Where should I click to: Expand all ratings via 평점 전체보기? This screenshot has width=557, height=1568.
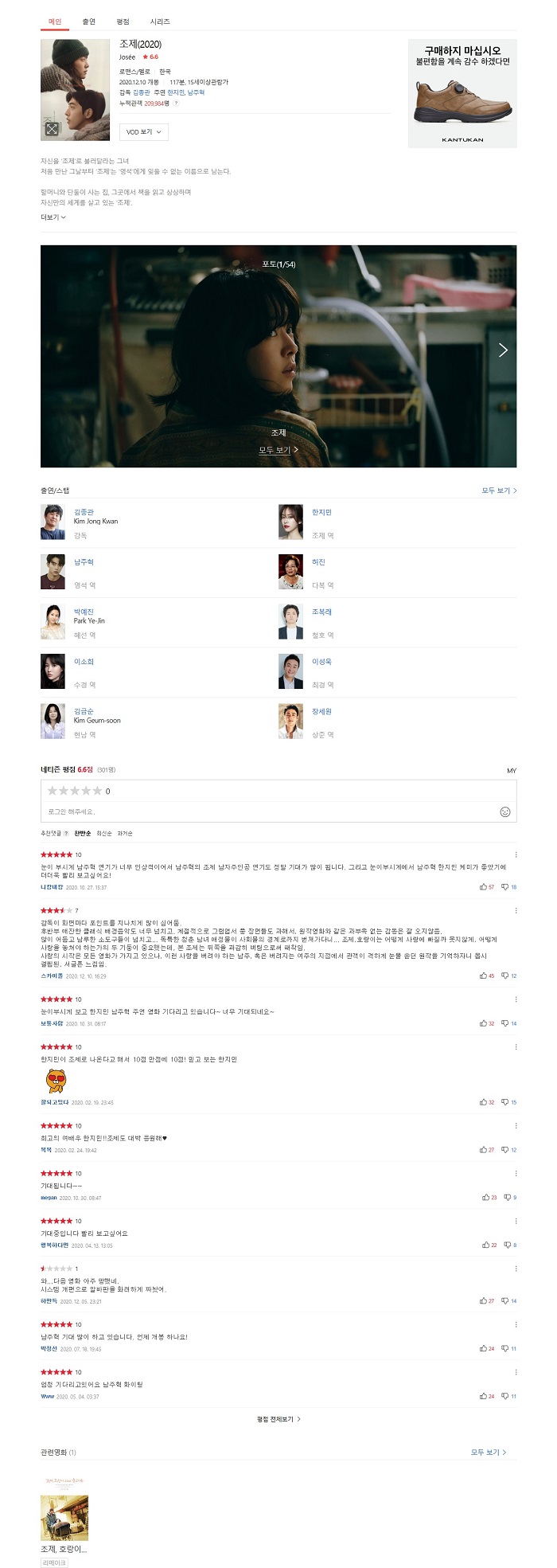point(278,1419)
